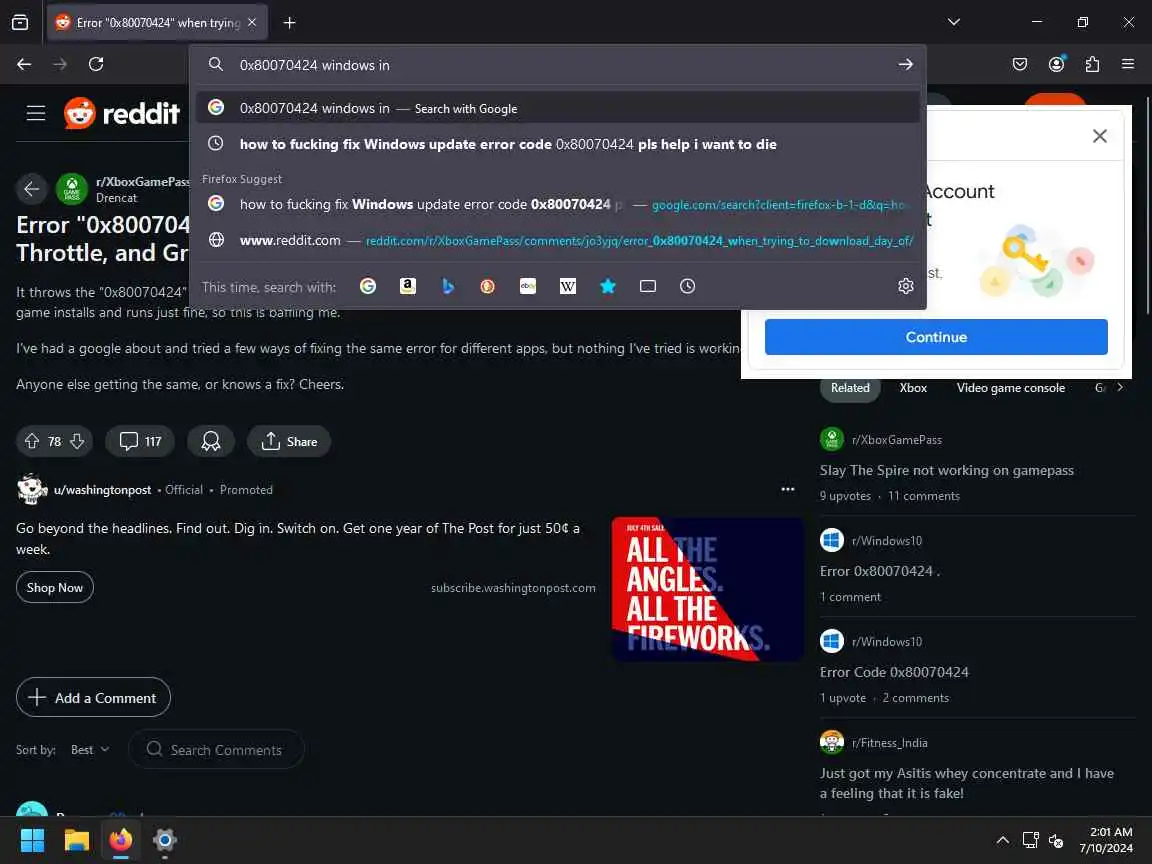The width and height of the screenshot is (1152, 864).
Task: Open Settings from taskbar
Action: (x=165, y=840)
